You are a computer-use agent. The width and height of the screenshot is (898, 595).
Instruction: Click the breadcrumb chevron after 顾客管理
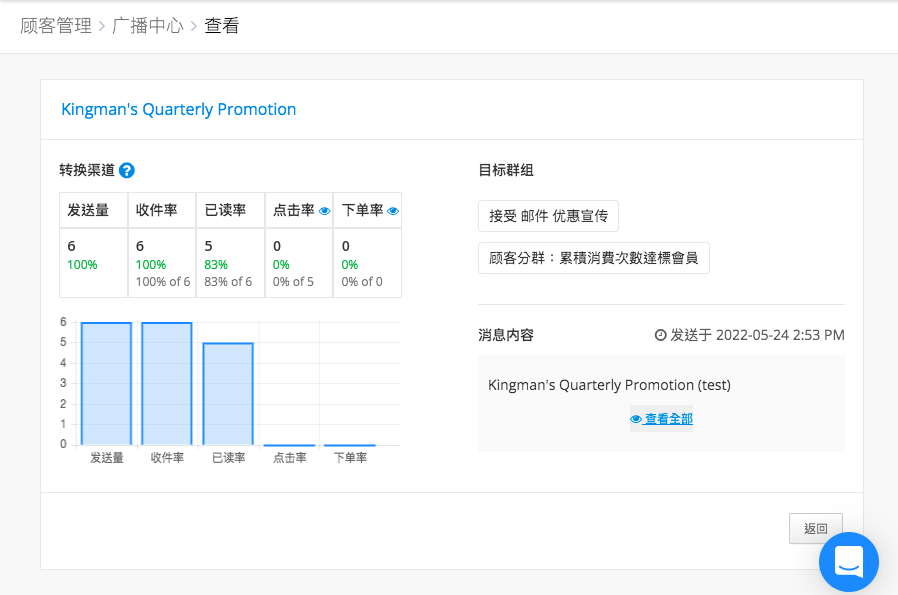click(x=102, y=26)
